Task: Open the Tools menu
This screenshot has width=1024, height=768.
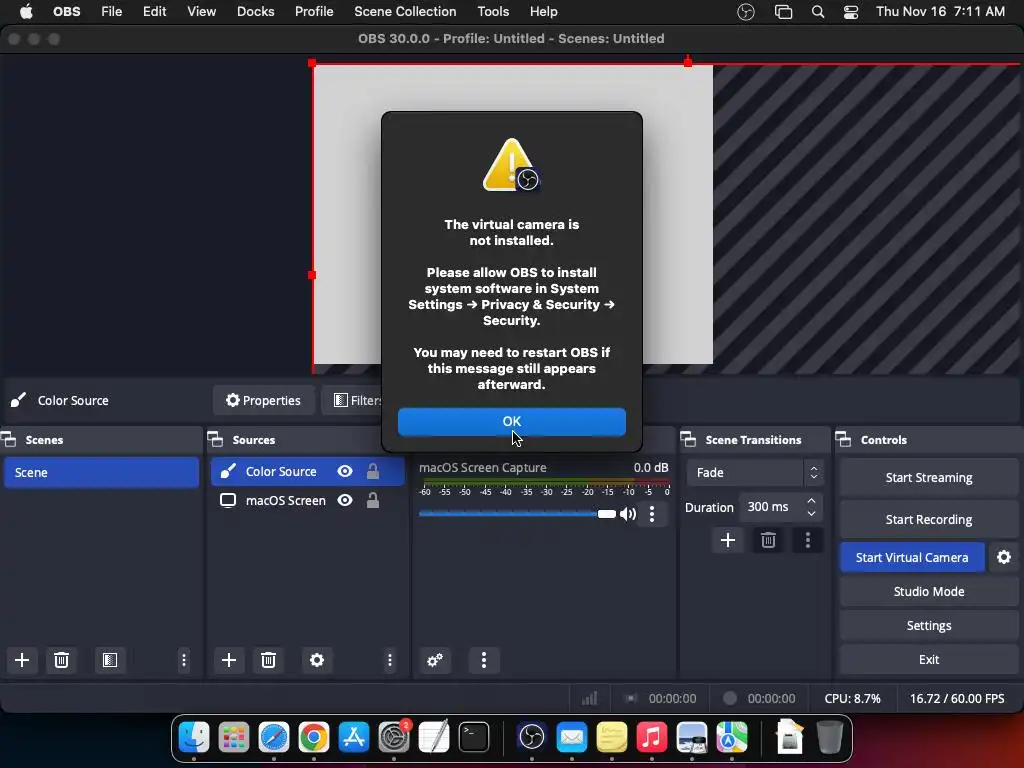Action: pos(493,12)
